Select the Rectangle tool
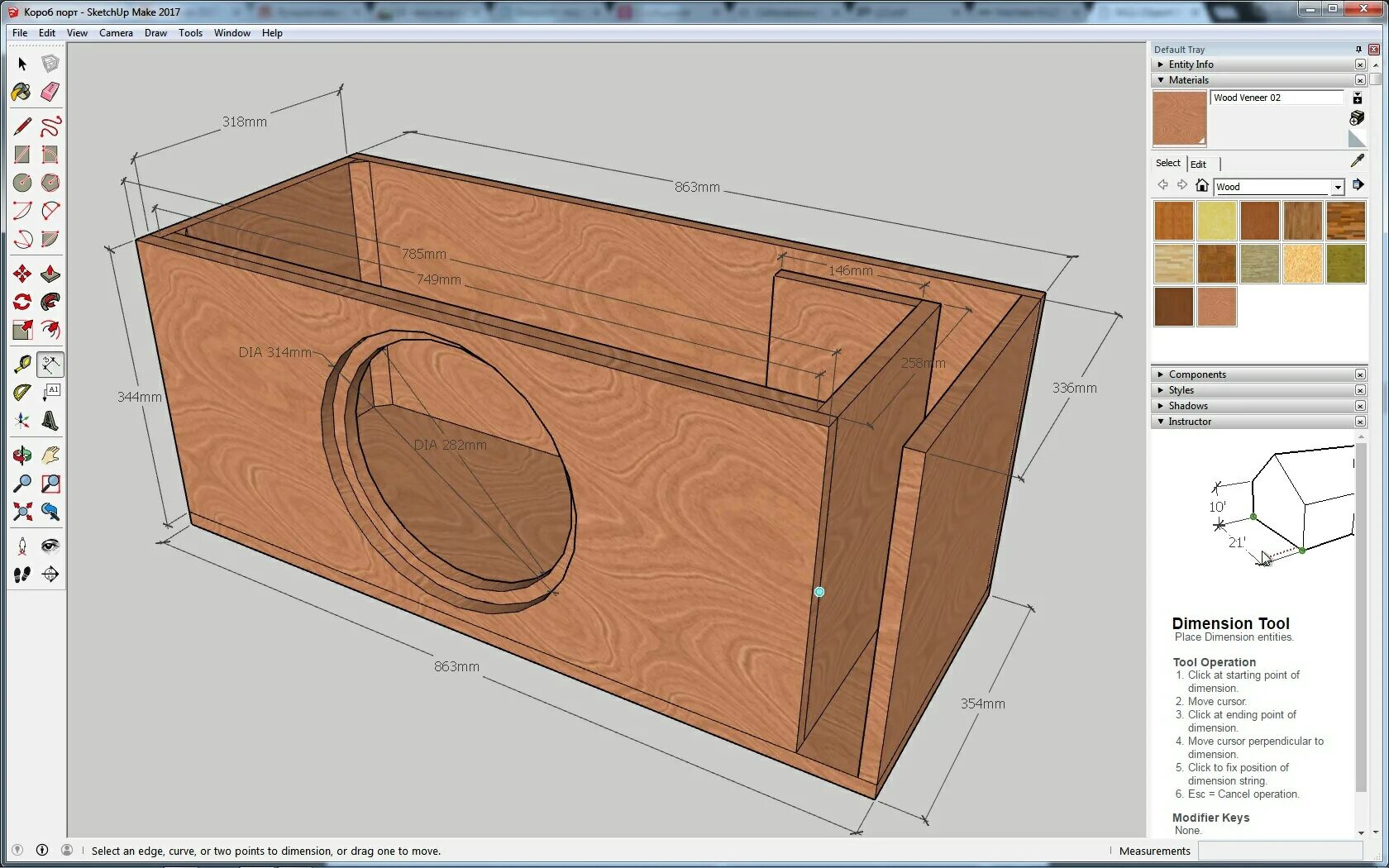This screenshot has width=1389, height=868. tap(22, 155)
